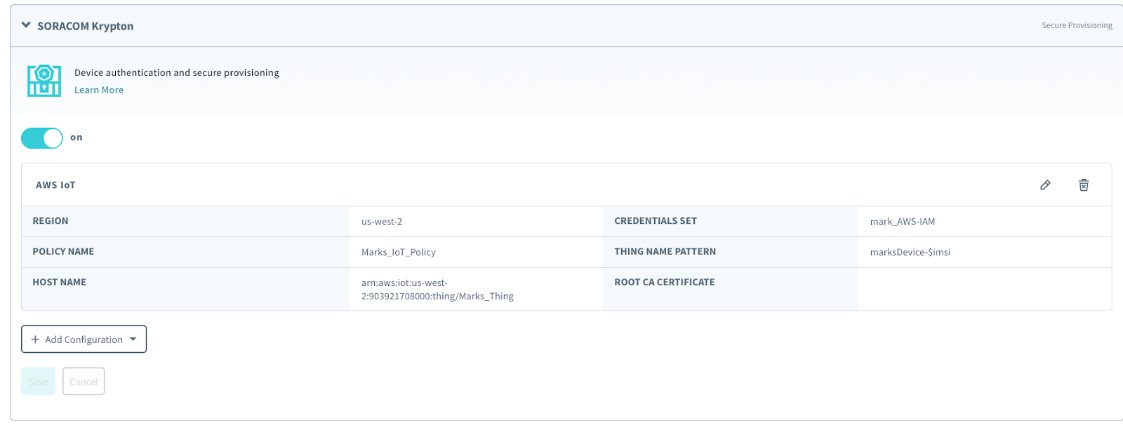Click the HOST NAME label
1123x424 pixels.
point(59,282)
